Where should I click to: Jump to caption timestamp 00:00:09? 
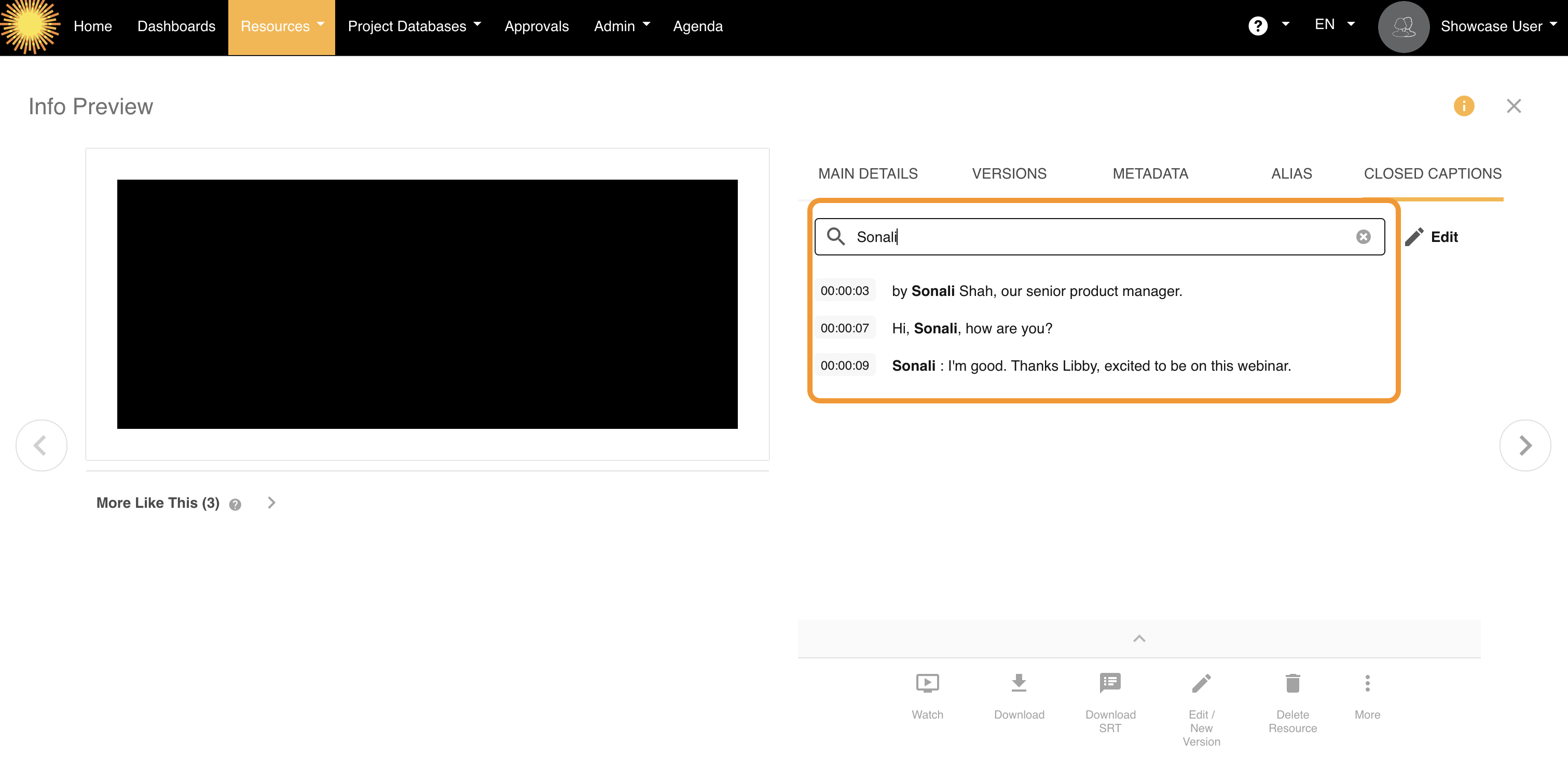click(844, 366)
